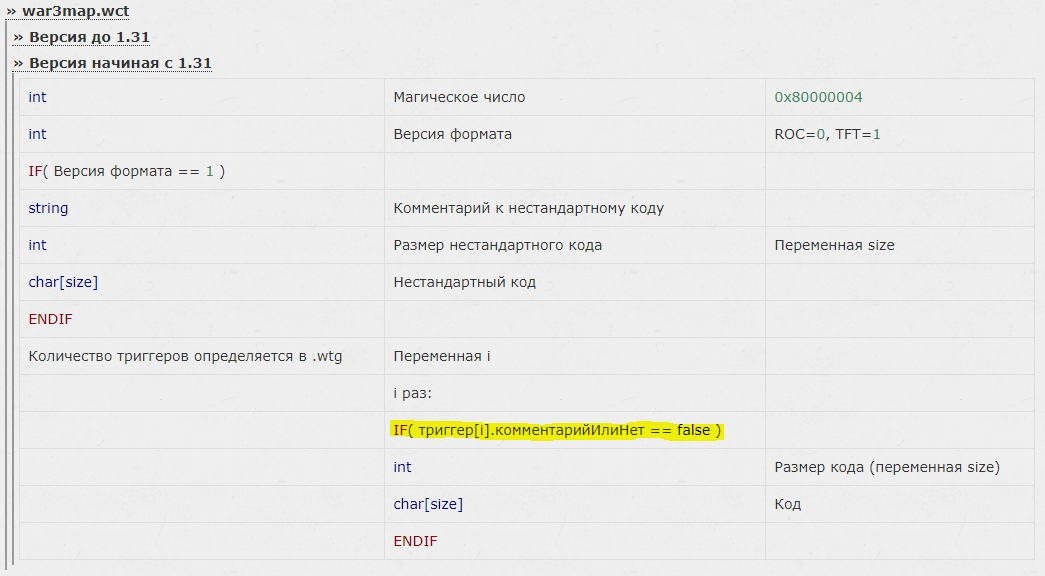
Task: Click the string type cell
Action: click(x=201, y=208)
